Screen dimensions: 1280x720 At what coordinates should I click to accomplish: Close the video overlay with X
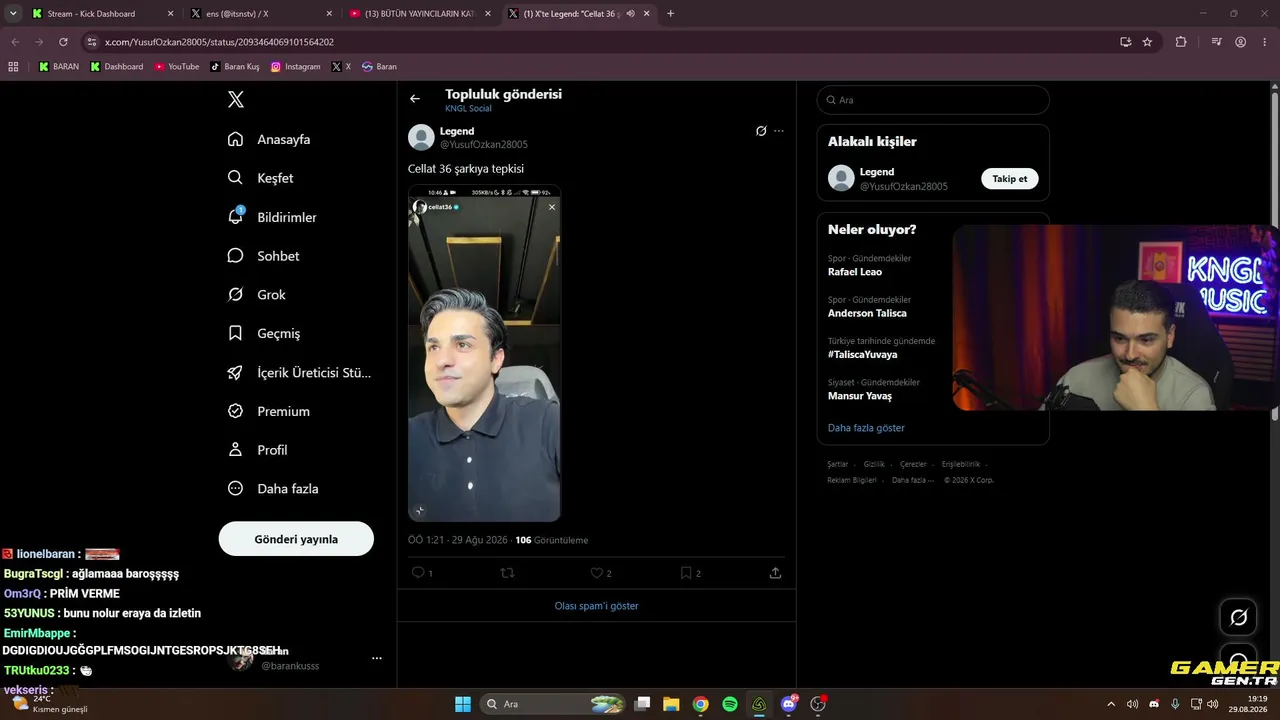click(x=551, y=207)
